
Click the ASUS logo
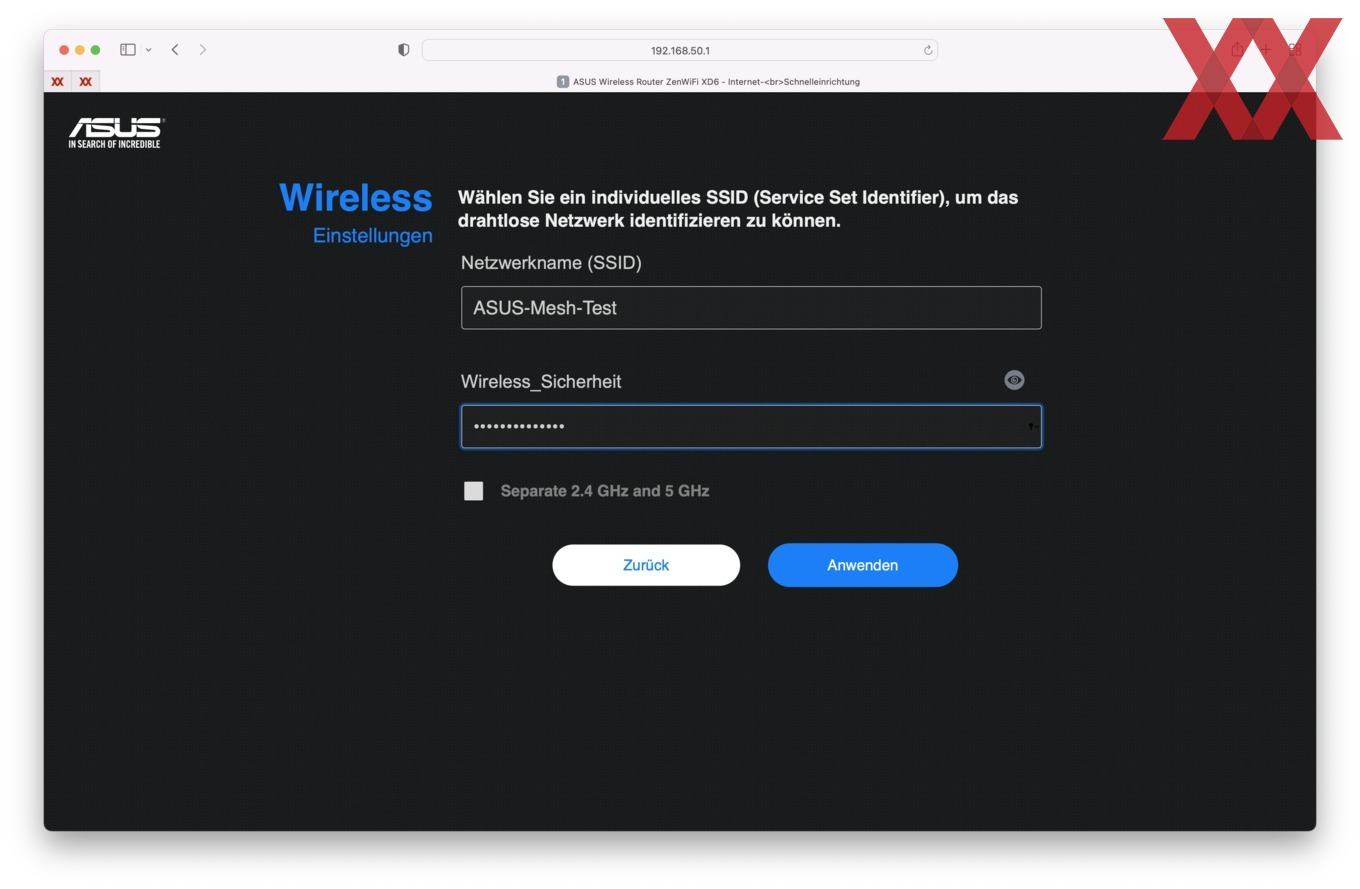(x=115, y=132)
